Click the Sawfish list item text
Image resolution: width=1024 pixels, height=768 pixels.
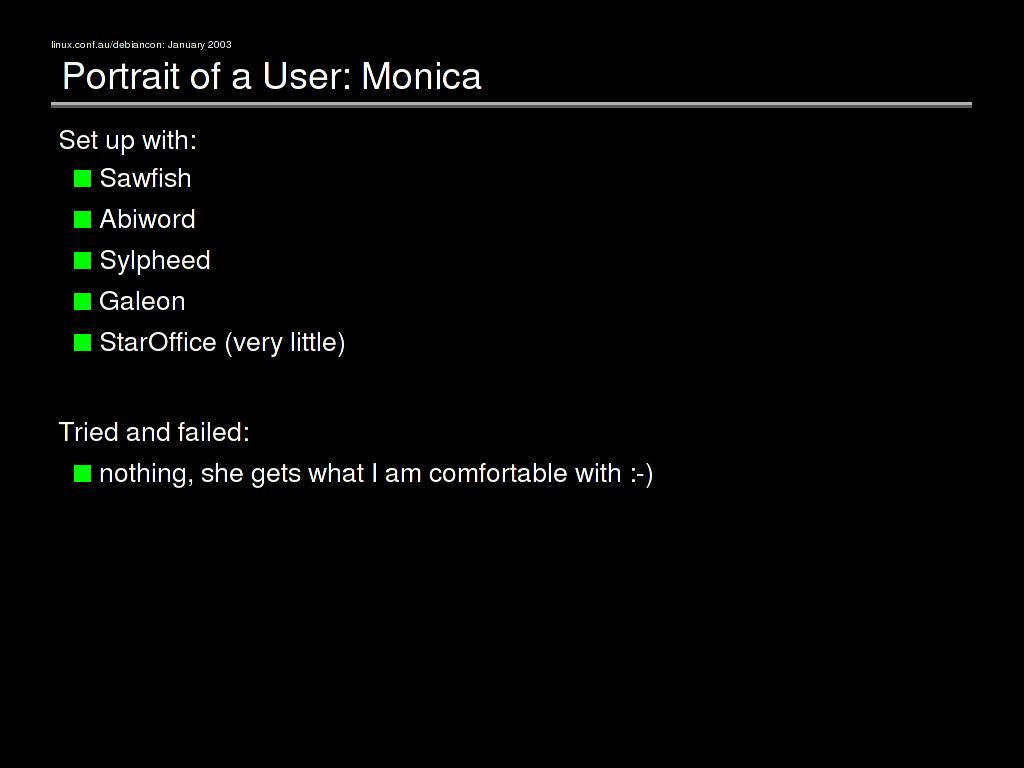[145, 178]
